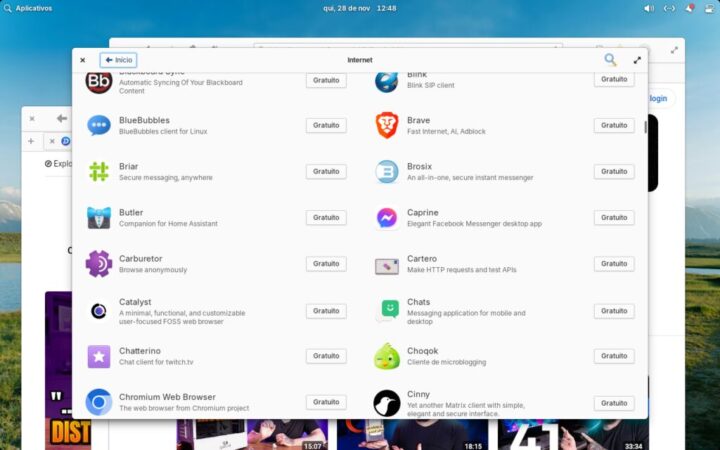Viewport: 720px width, 450px height.
Task: Click Gratuito button for Cinny
Action: (x=614, y=403)
